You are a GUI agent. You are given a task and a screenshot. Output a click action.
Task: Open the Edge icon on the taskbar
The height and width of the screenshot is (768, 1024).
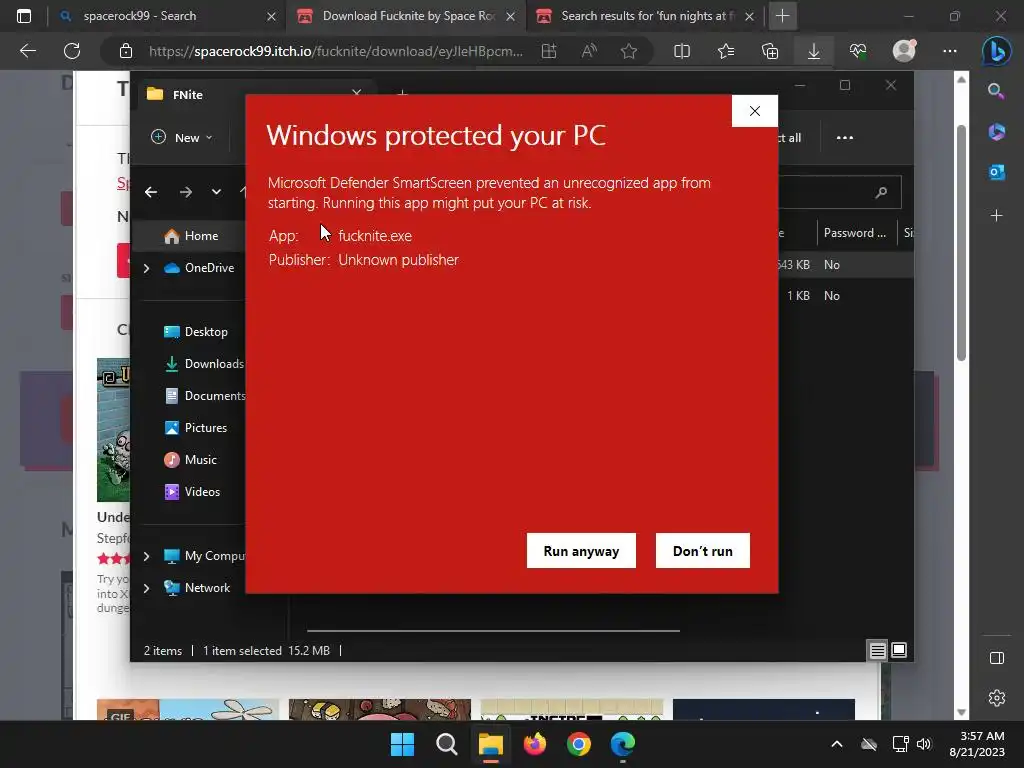(622, 744)
